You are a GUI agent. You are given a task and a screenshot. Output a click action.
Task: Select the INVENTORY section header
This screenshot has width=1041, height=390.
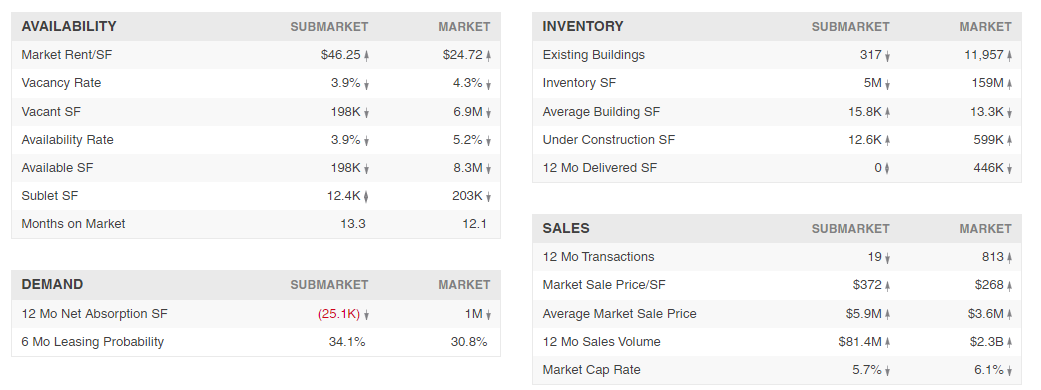click(x=583, y=27)
